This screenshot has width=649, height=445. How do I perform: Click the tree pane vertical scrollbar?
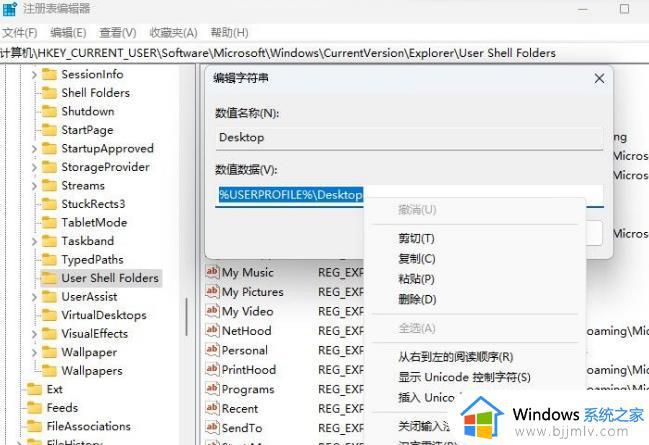point(187,320)
